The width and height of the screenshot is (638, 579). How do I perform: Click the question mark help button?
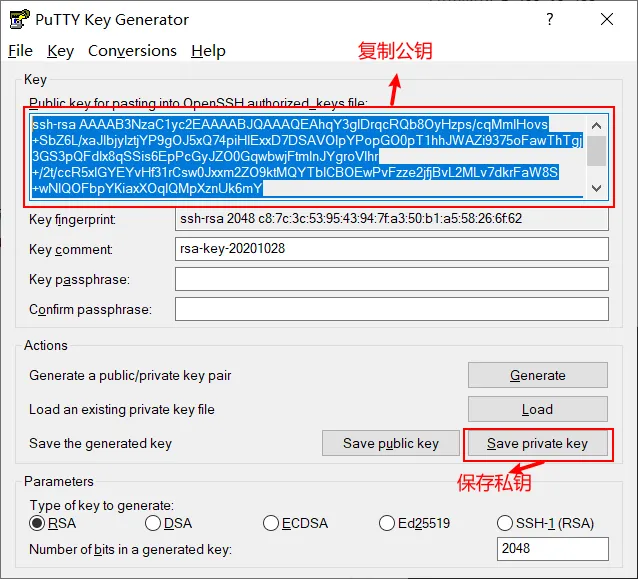tap(549, 19)
